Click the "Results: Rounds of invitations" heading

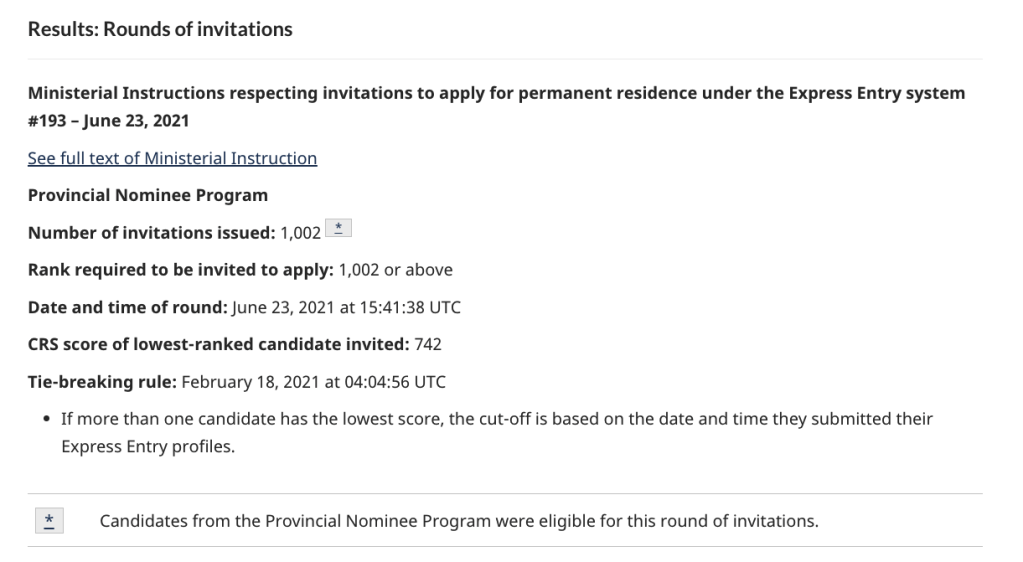(x=160, y=29)
